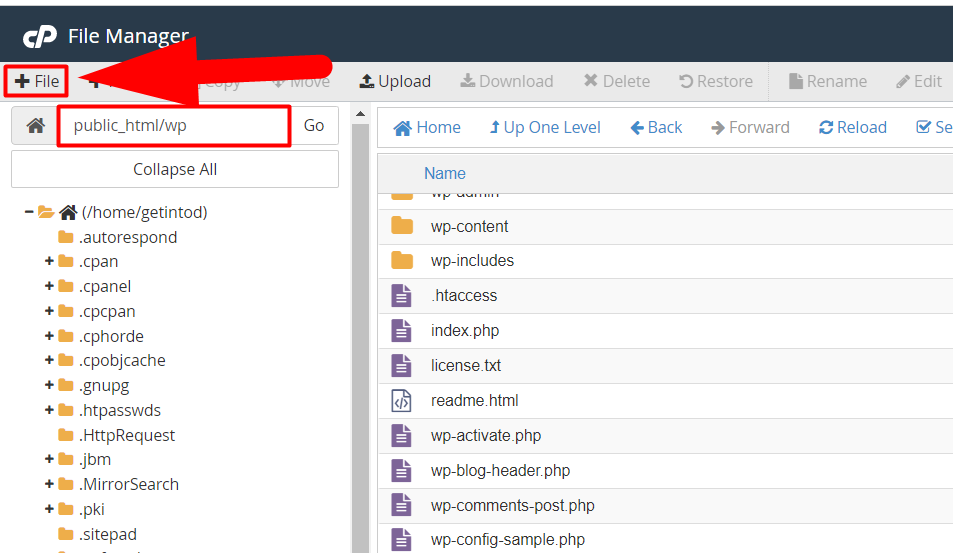
Task: Click the Download toolbar button
Action: coord(506,81)
